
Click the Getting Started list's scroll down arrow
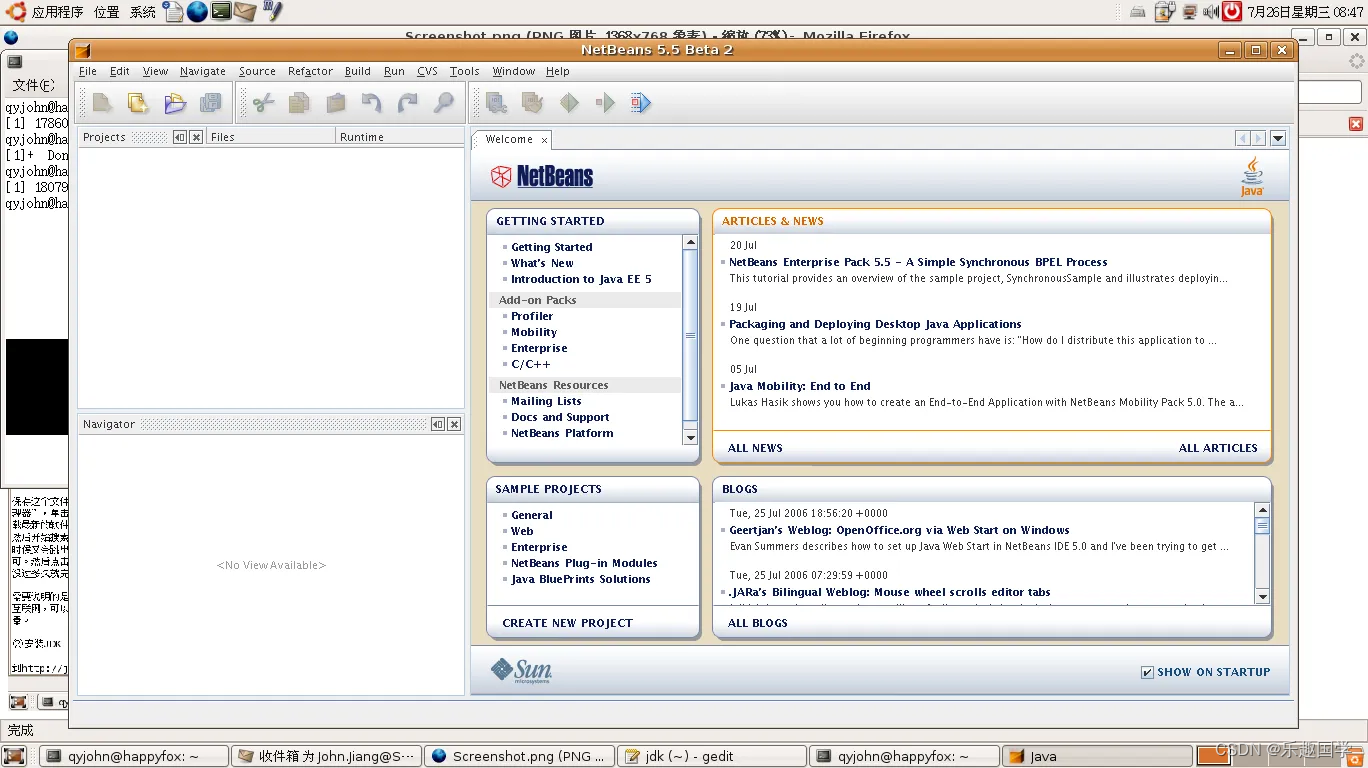(690, 438)
